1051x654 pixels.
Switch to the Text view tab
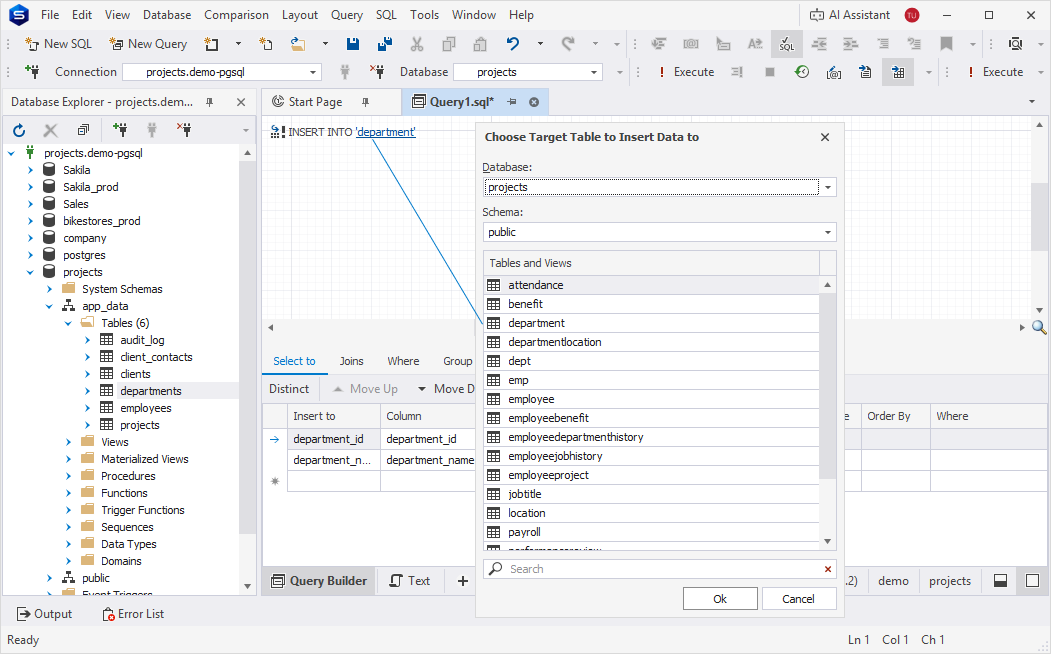tap(410, 581)
